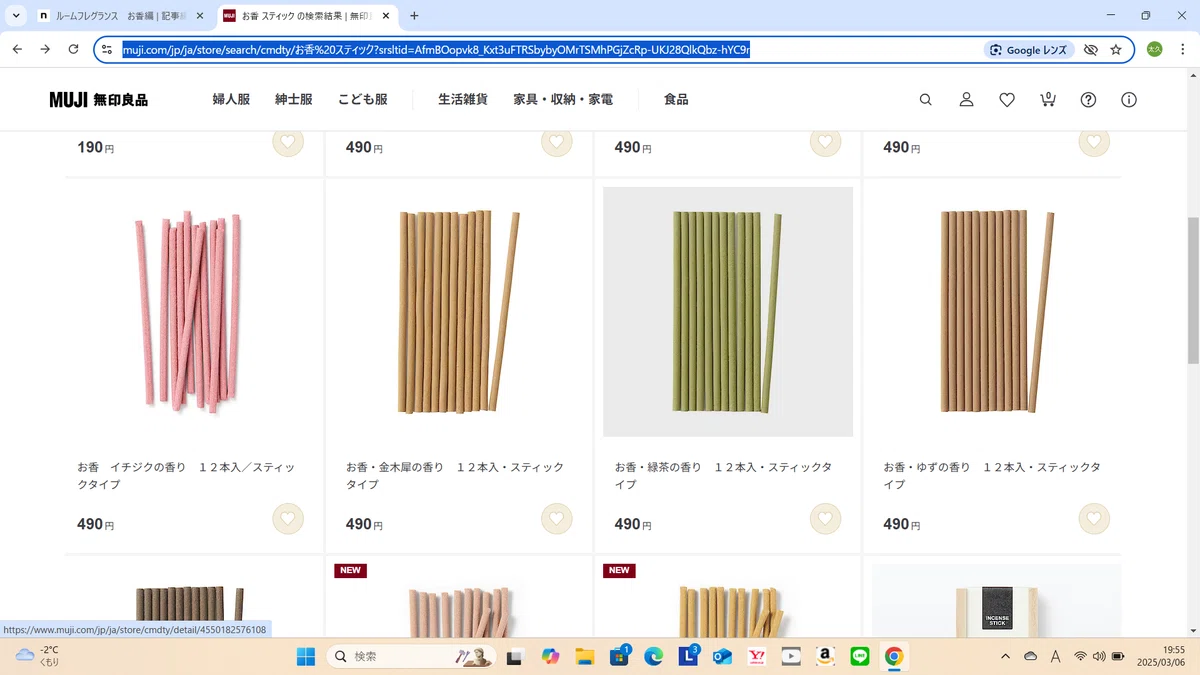
Task: Click the crossed-eye icon in address bar
Action: click(1091, 50)
